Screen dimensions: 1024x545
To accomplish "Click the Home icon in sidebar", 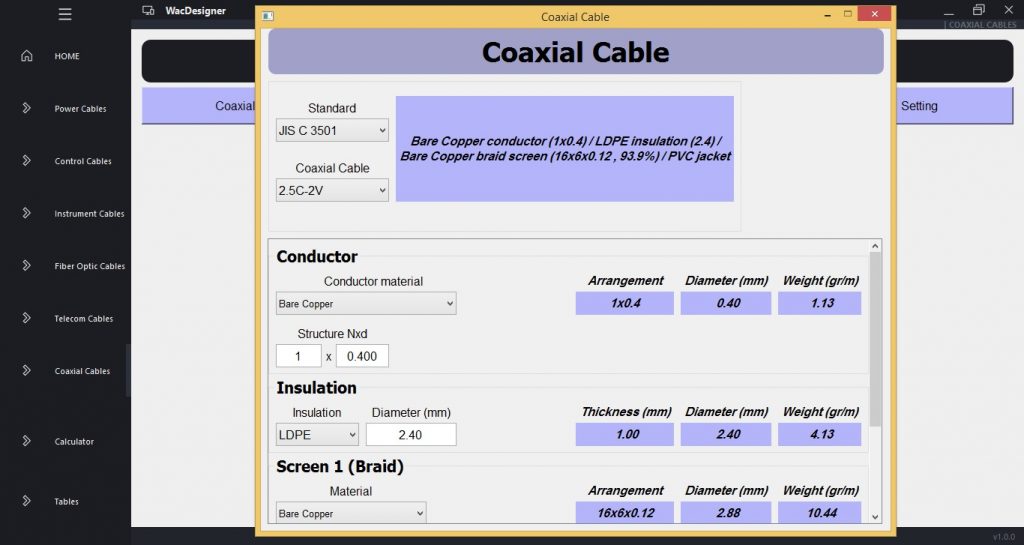I will pos(27,56).
